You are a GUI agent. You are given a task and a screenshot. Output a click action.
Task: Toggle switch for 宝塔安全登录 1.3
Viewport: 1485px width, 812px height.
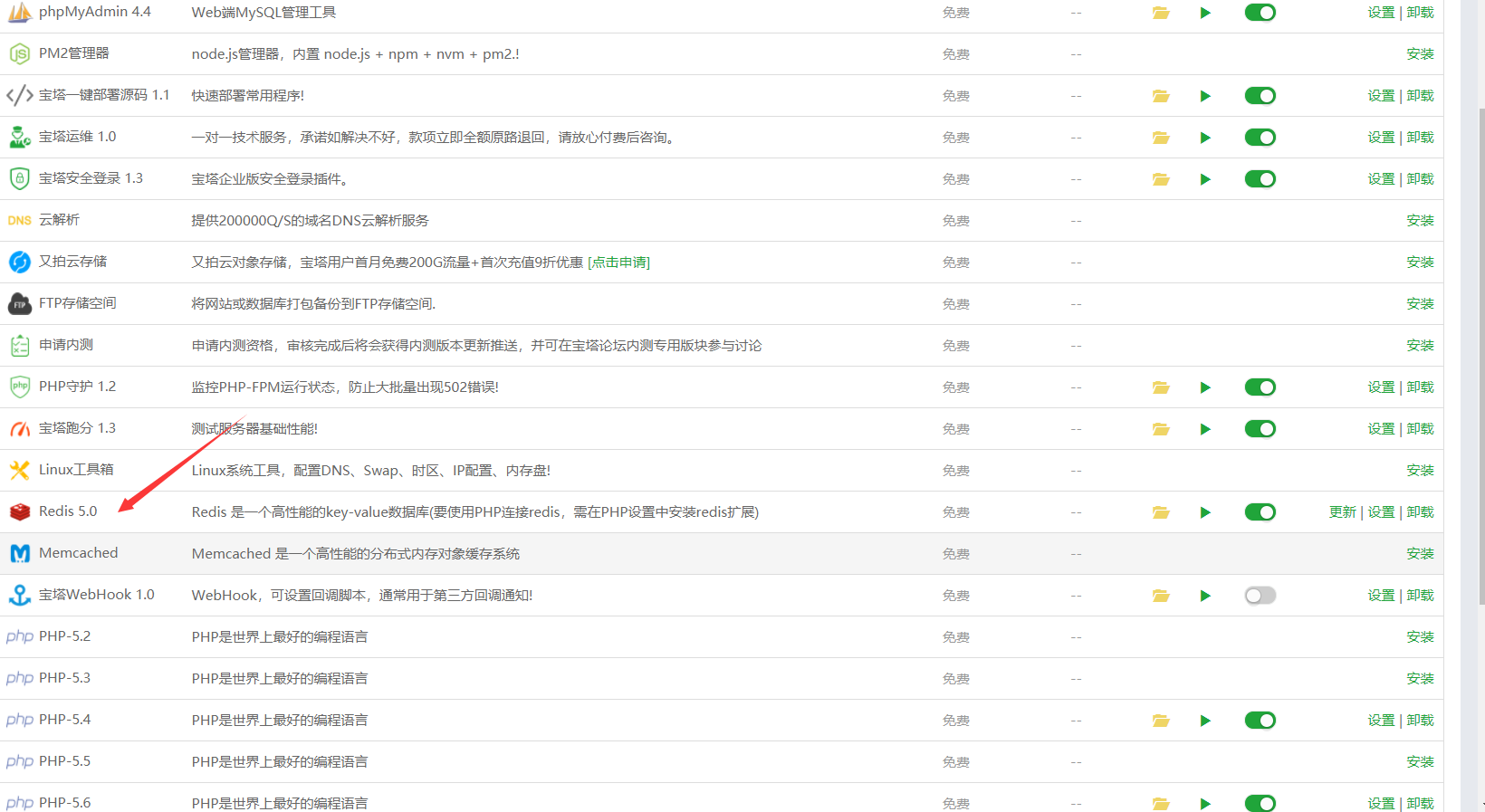point(1260,179)
